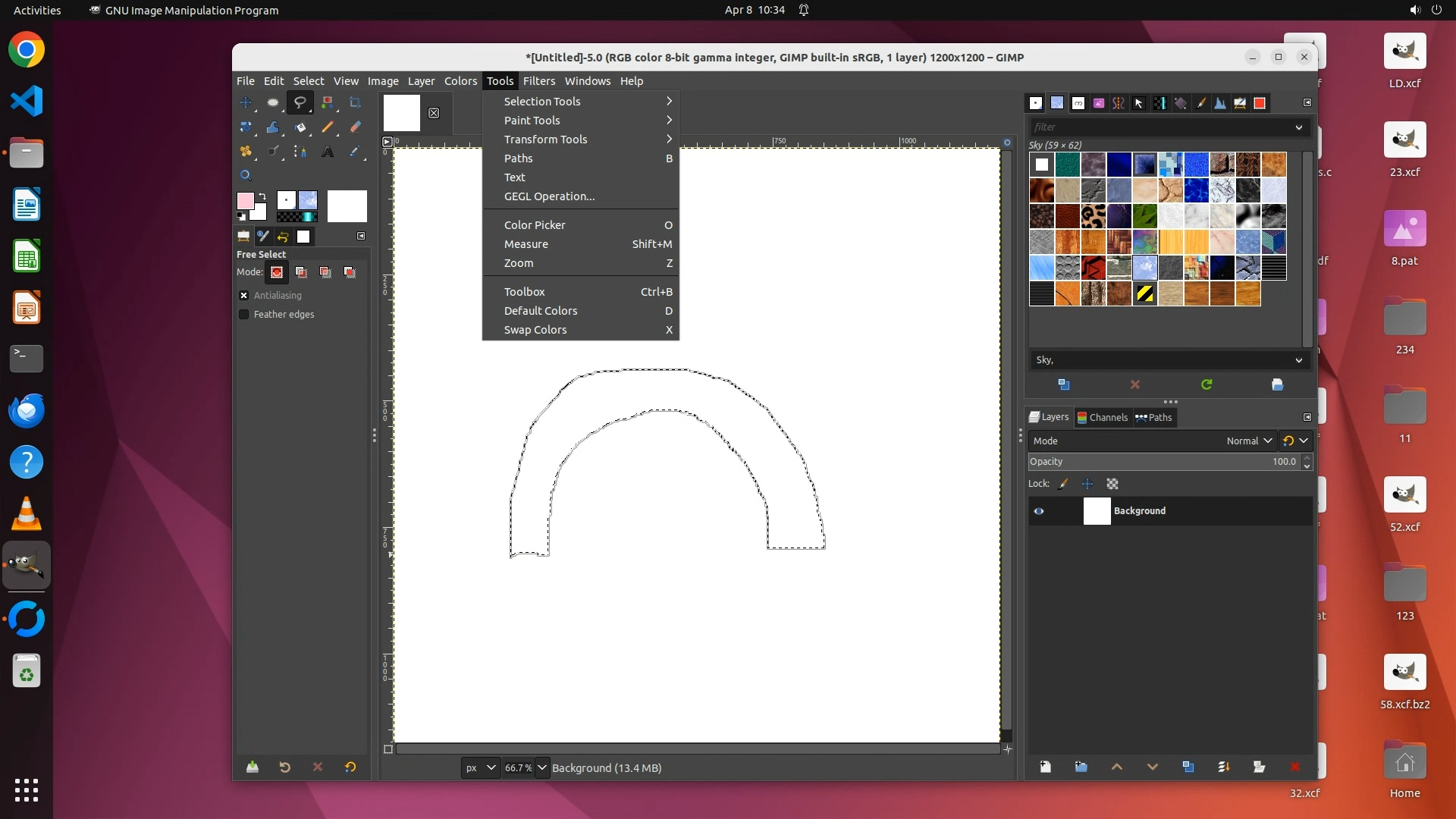This screenshot has height=819, width=1456.
Task: Open the layer Mode Normal dropdown
Action: tap(1249, 441)
